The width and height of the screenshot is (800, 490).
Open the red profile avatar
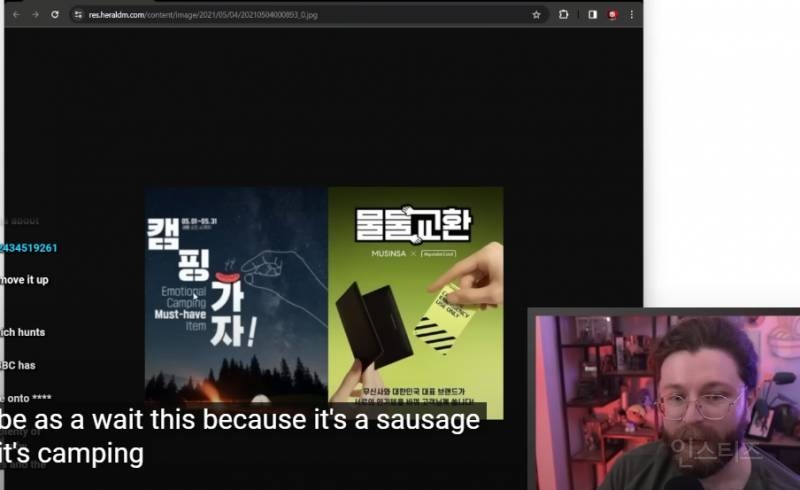[612, 15]
